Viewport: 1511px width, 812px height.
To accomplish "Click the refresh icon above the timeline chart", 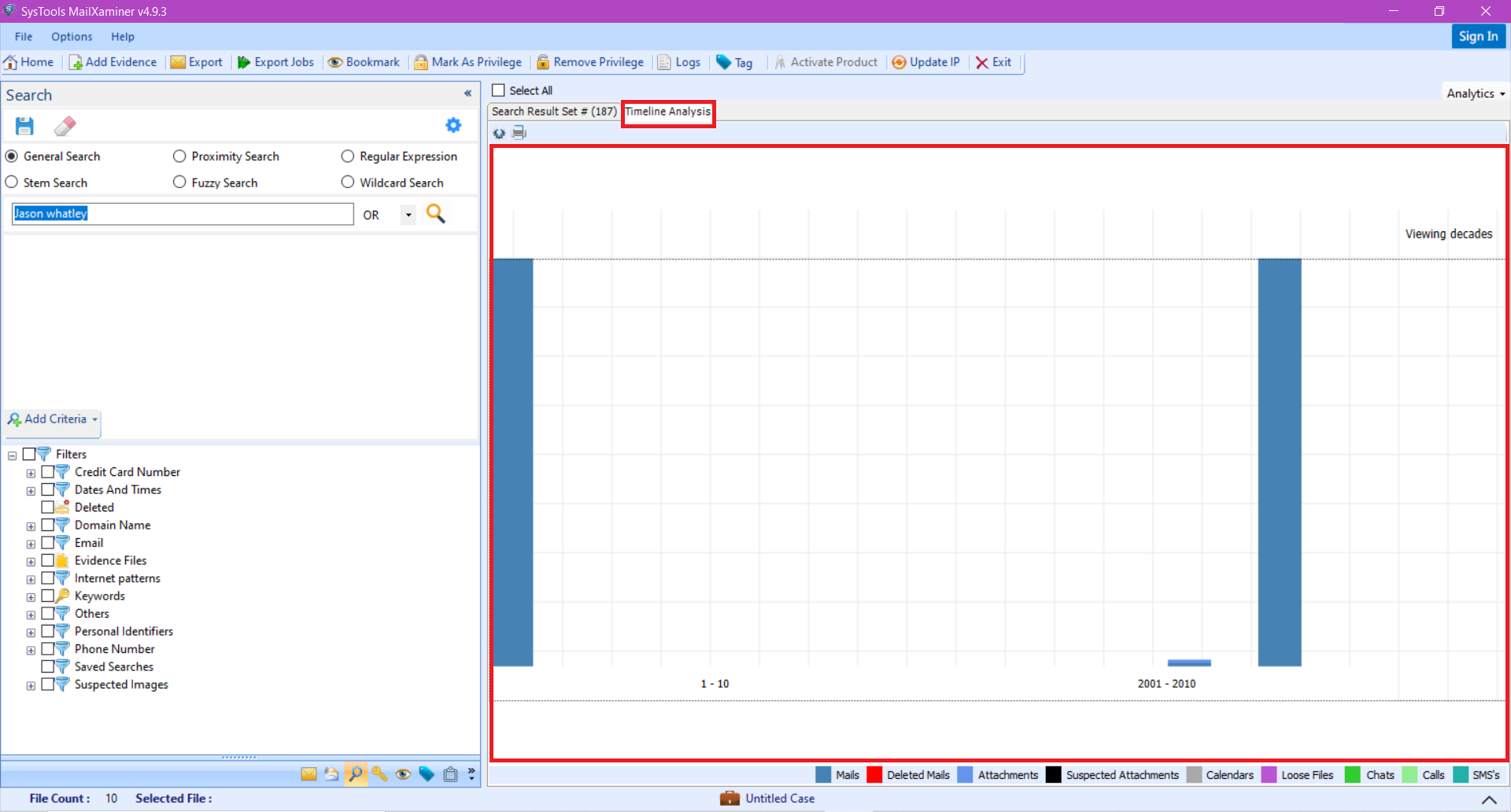I will pyautogui.click(x=499, y=132).
